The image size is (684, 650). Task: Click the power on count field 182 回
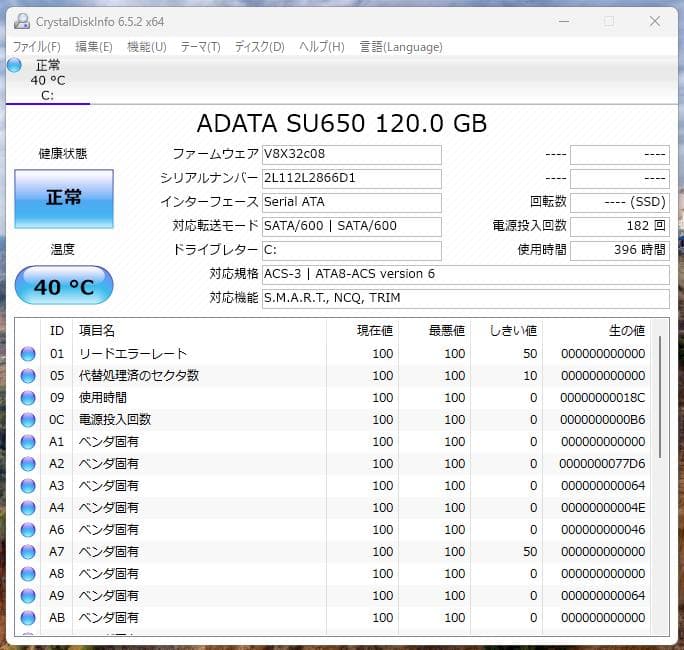click(x=620, y=227)
